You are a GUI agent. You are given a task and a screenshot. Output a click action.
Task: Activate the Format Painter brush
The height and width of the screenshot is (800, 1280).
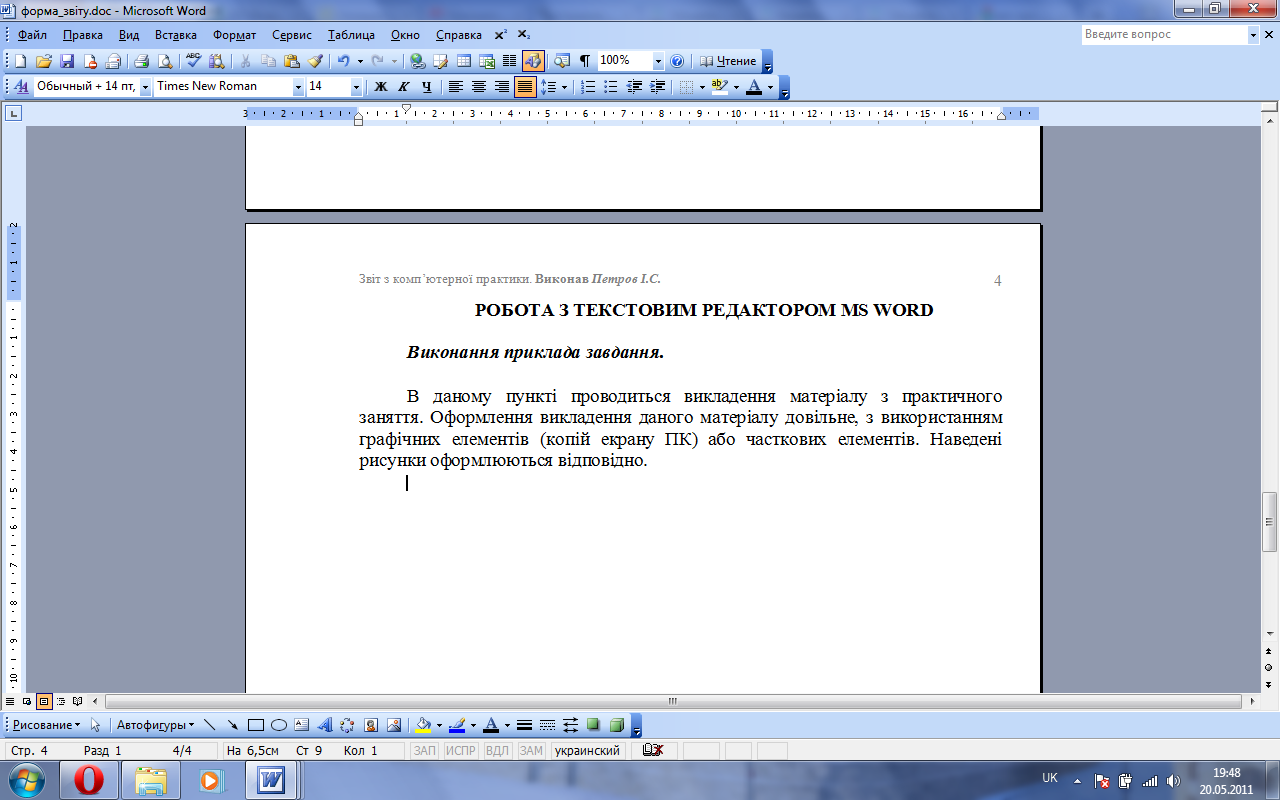pos(315,61)
